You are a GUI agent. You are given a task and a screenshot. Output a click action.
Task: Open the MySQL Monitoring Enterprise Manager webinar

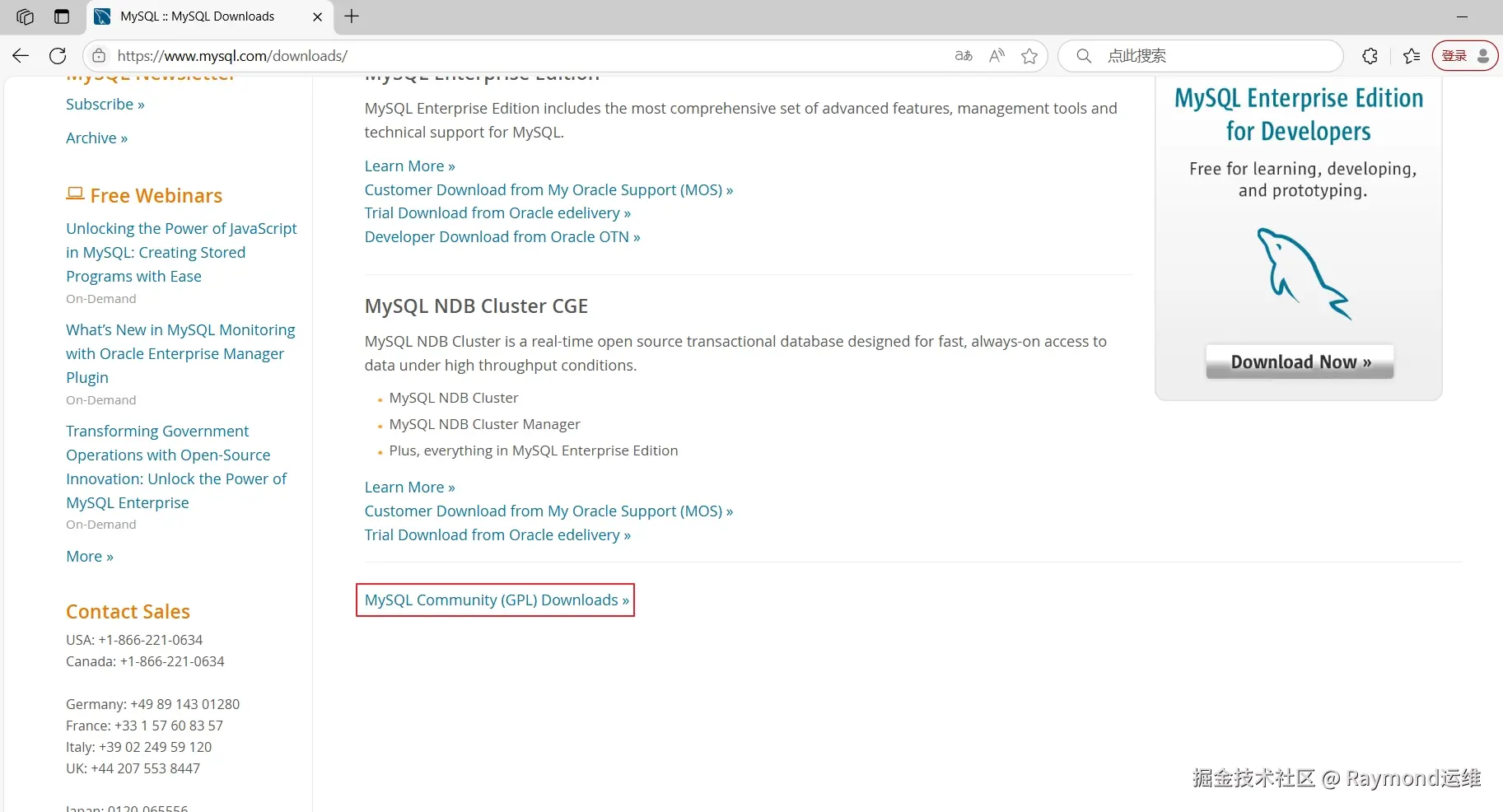pos(180,353)
